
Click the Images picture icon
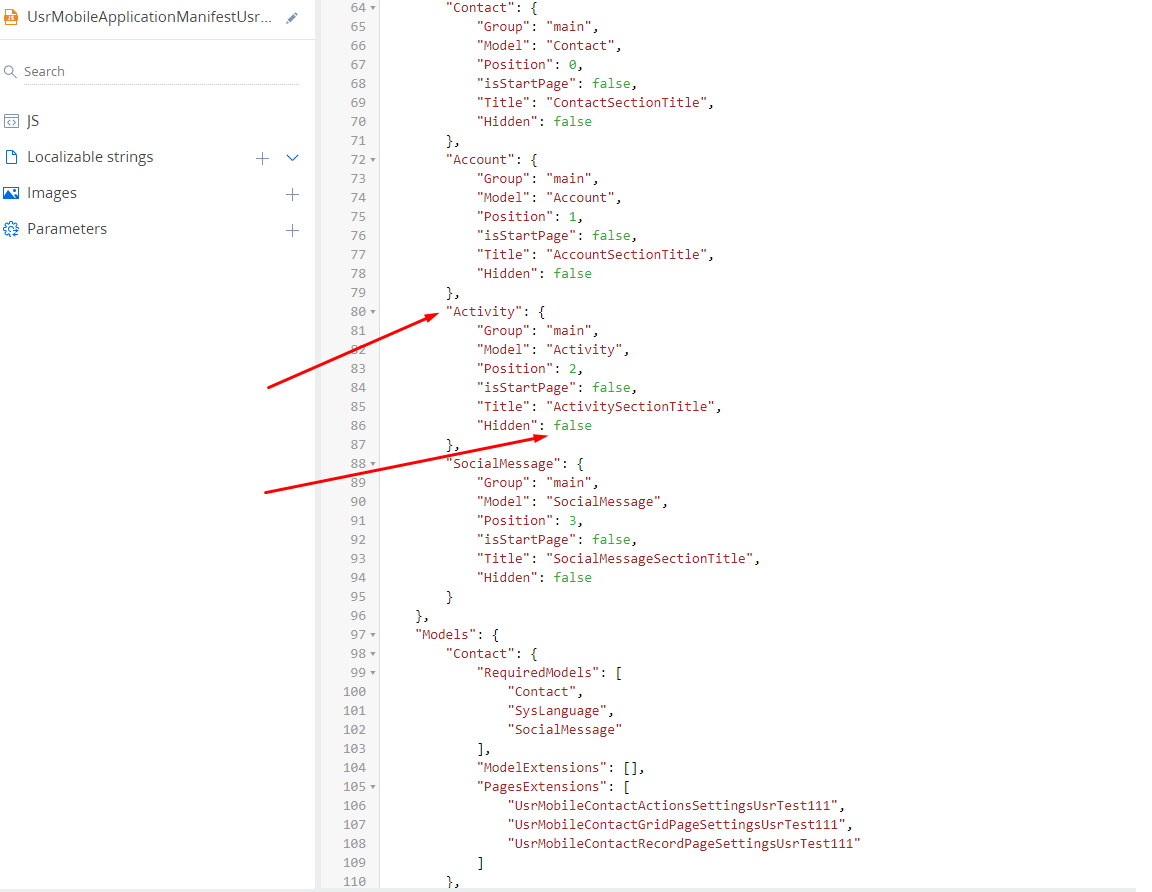tap(11, 193)
